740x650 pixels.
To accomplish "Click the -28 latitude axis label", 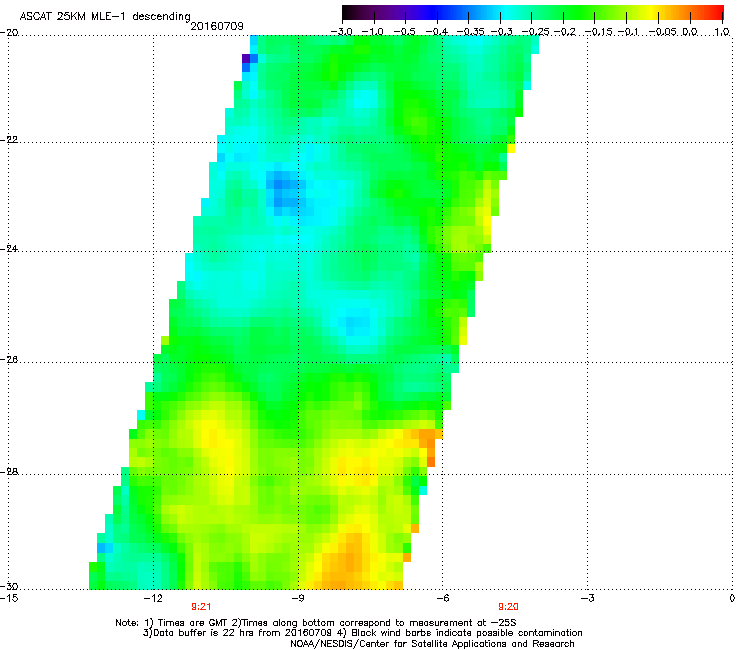I will pos(9,472).
